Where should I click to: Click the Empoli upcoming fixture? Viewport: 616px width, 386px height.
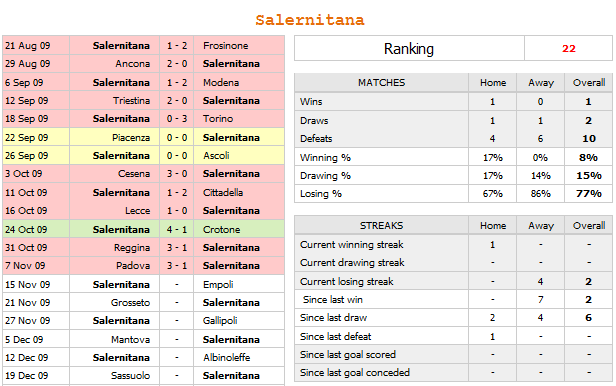218,284
